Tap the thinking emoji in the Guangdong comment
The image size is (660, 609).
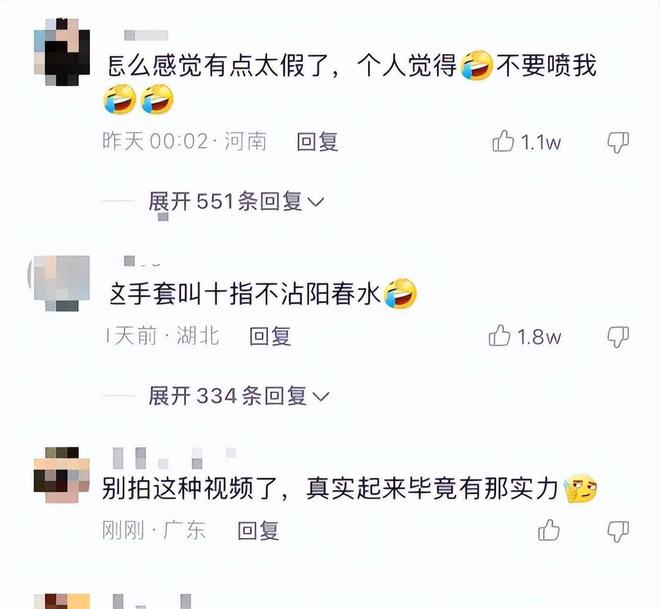(581, 488)
